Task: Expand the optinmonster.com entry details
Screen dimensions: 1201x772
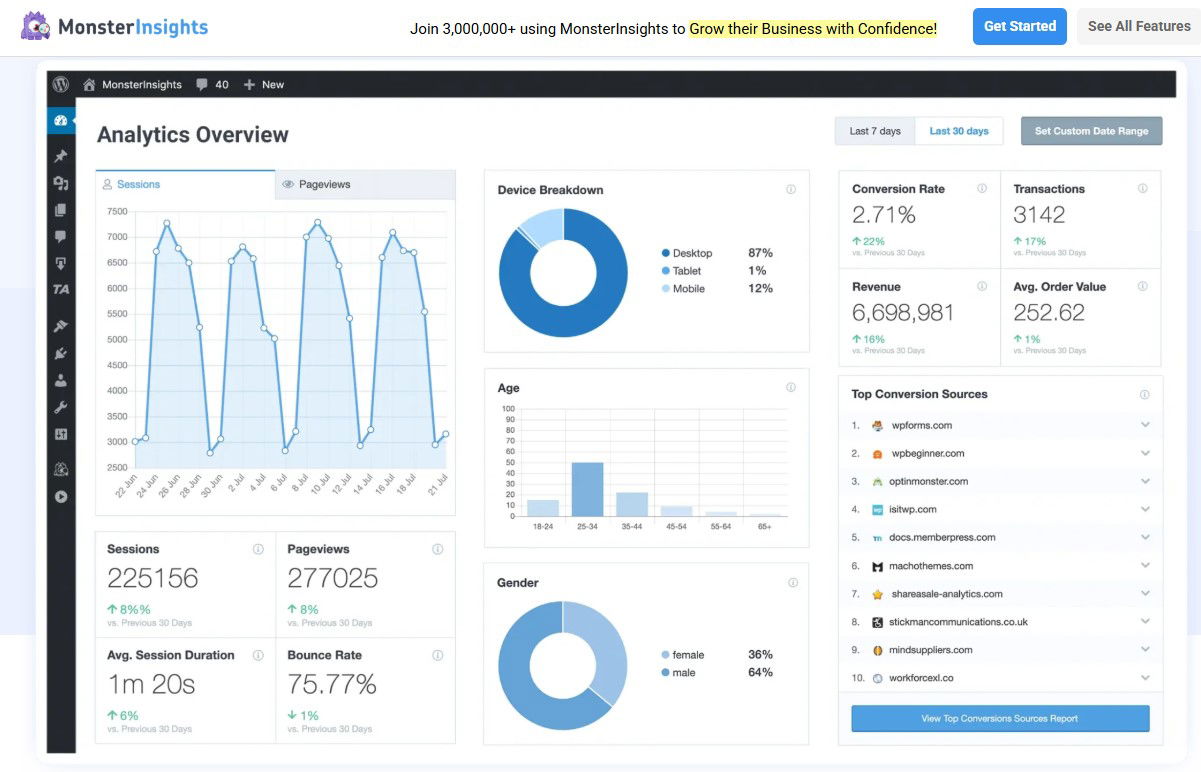Action: click(x=1145, y=481)
